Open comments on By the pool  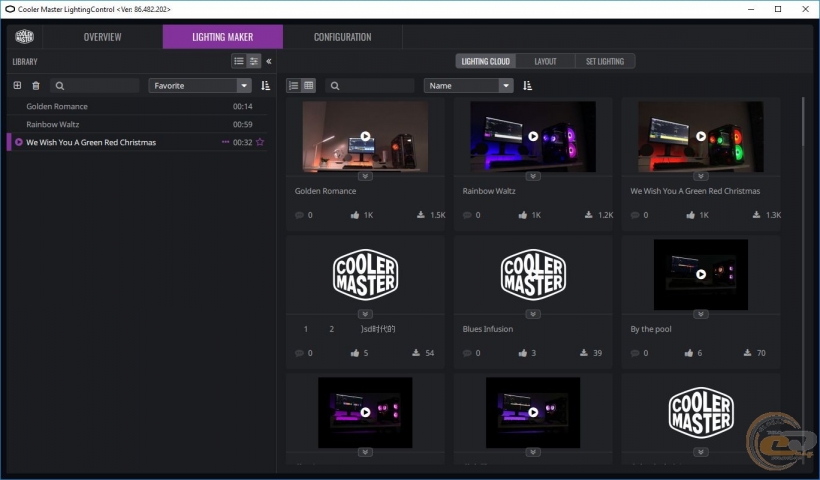tap(635, 353)
